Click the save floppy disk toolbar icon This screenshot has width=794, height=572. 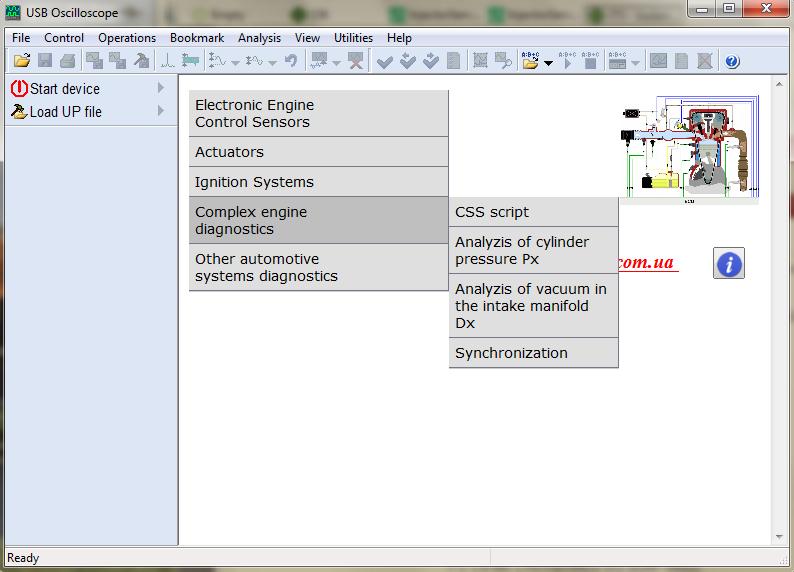[44, 61]
